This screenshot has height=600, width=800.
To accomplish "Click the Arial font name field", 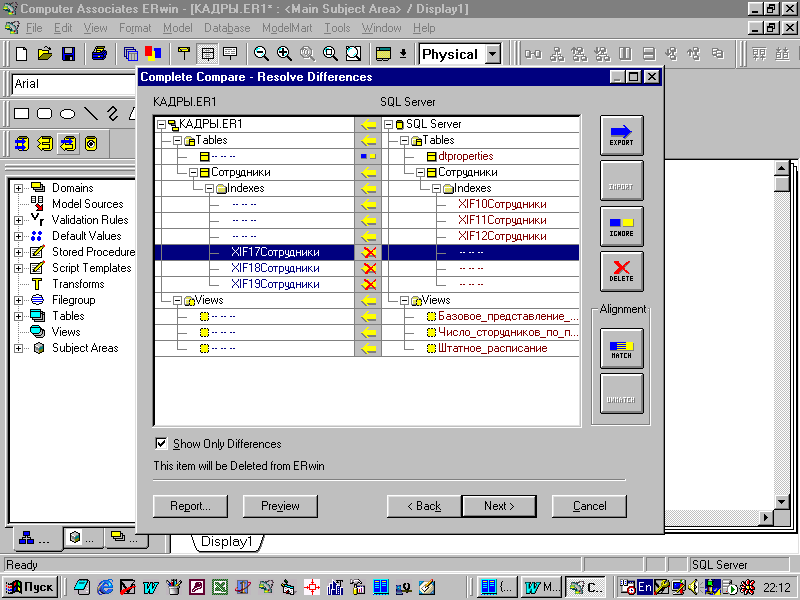I will [x=74, y=84].
